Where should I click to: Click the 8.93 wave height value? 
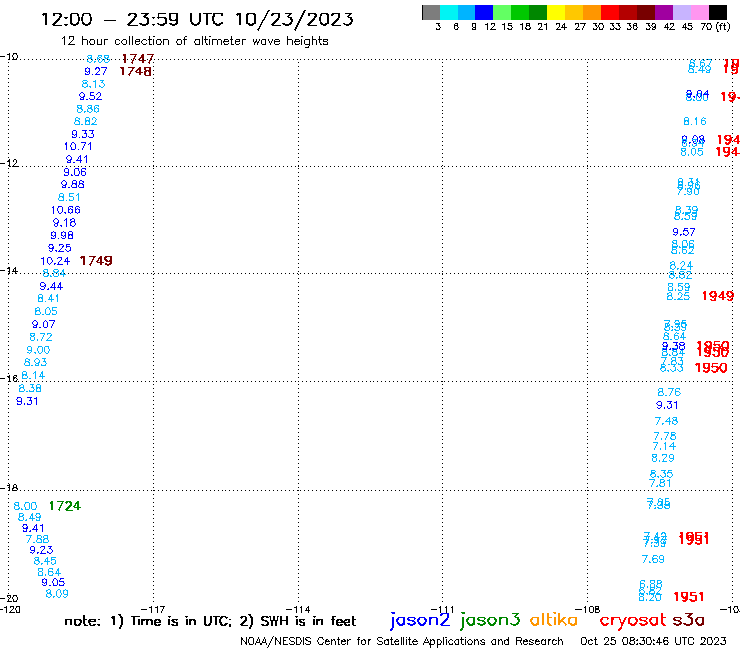click(35, 363)
